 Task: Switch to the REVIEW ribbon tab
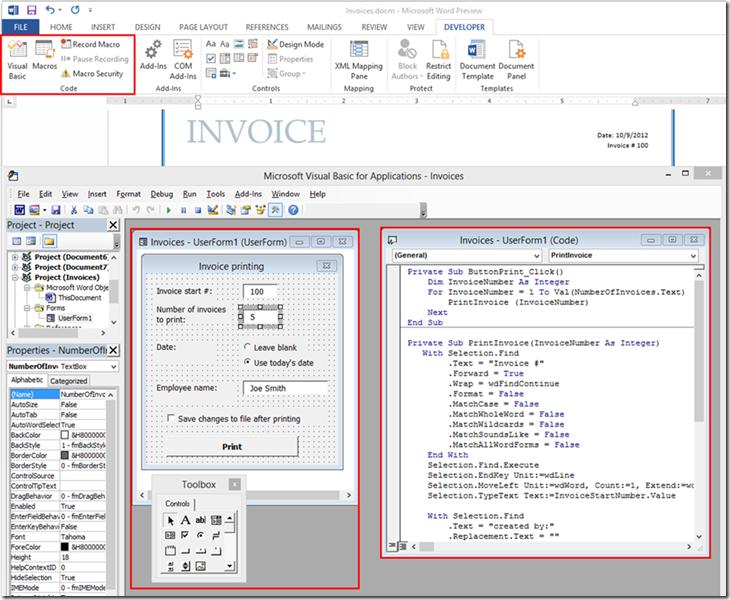[x=374, y=27]
